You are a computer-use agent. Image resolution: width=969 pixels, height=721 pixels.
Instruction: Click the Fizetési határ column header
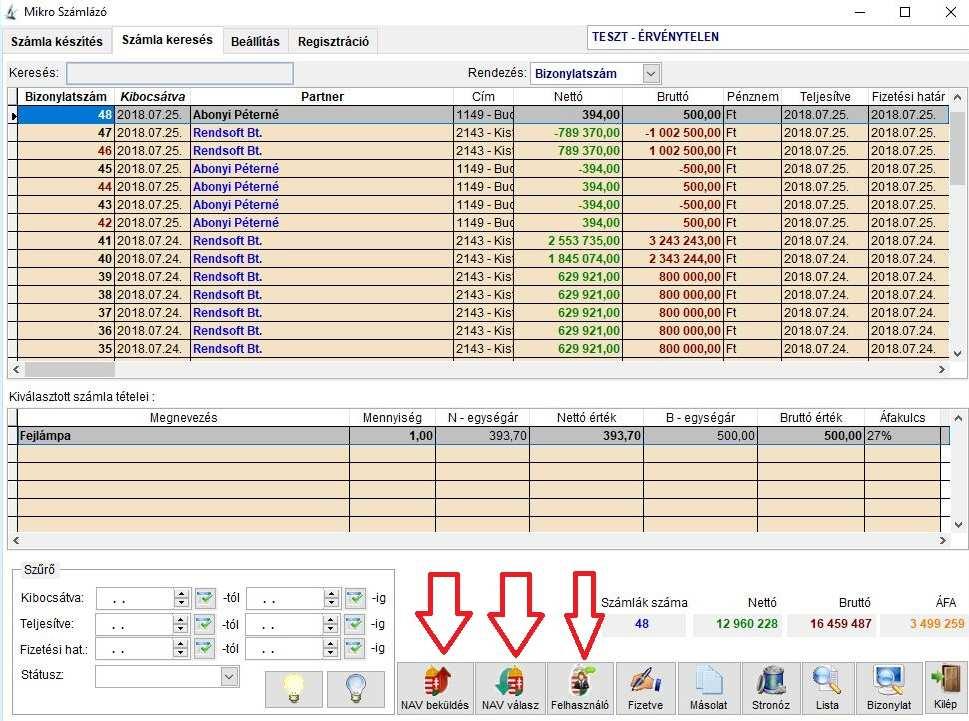pyautogui.click(x=908, y=96)
